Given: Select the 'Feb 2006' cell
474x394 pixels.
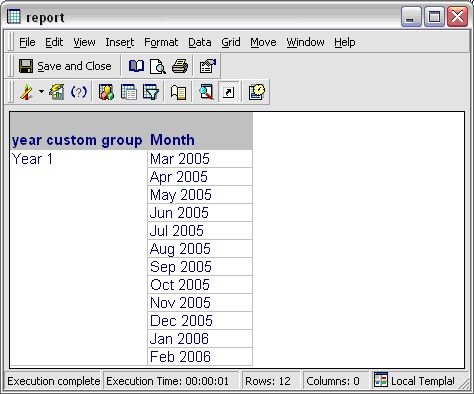Looking at the screenshot, I should point(200,357).
